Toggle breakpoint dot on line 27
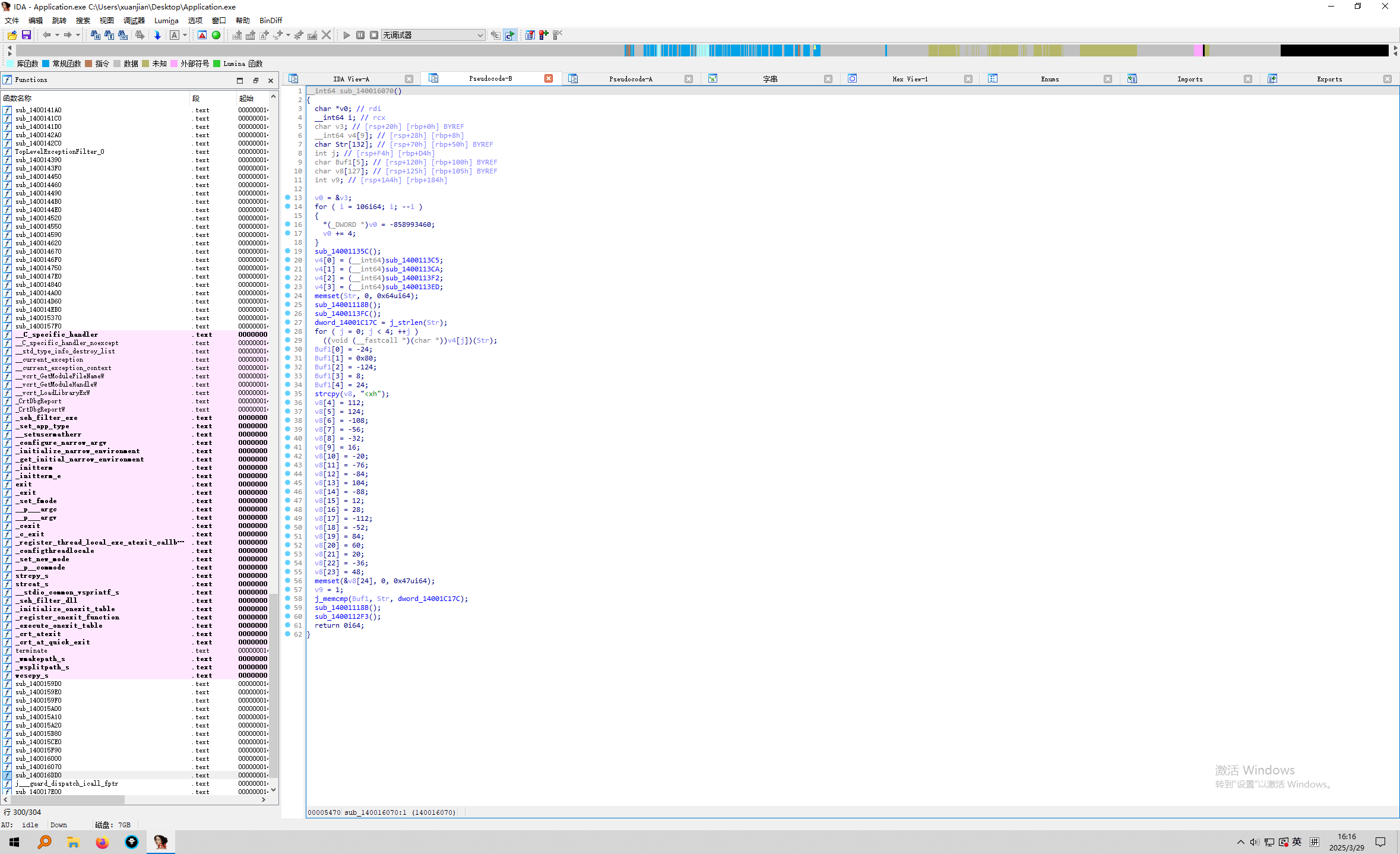This screenshot has height=854, width=1400. point(288,322)
